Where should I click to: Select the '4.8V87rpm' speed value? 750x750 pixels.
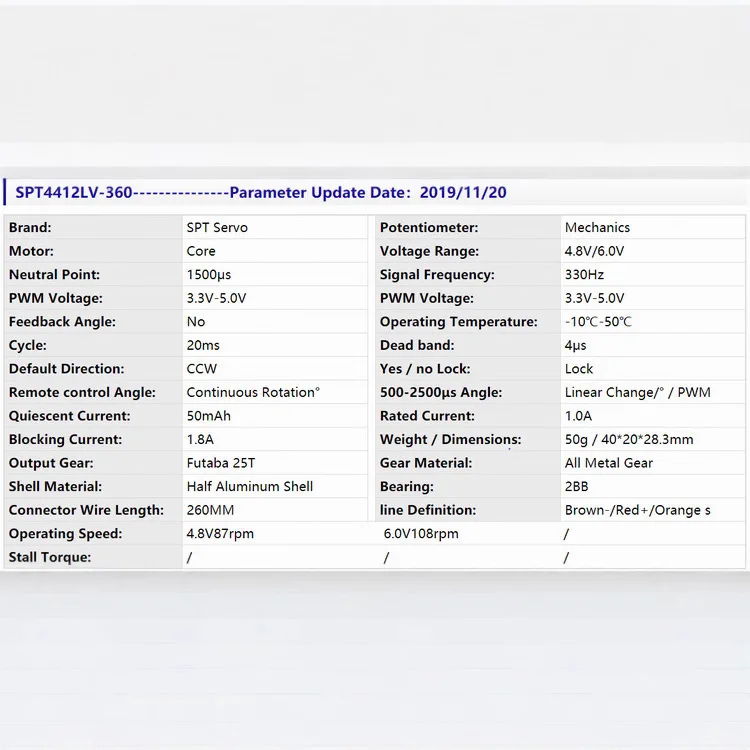click(221, 533)
